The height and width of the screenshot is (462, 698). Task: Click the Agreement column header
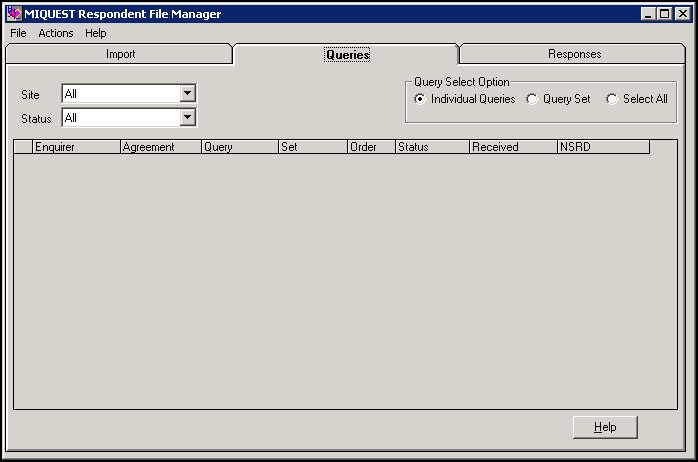160,147
